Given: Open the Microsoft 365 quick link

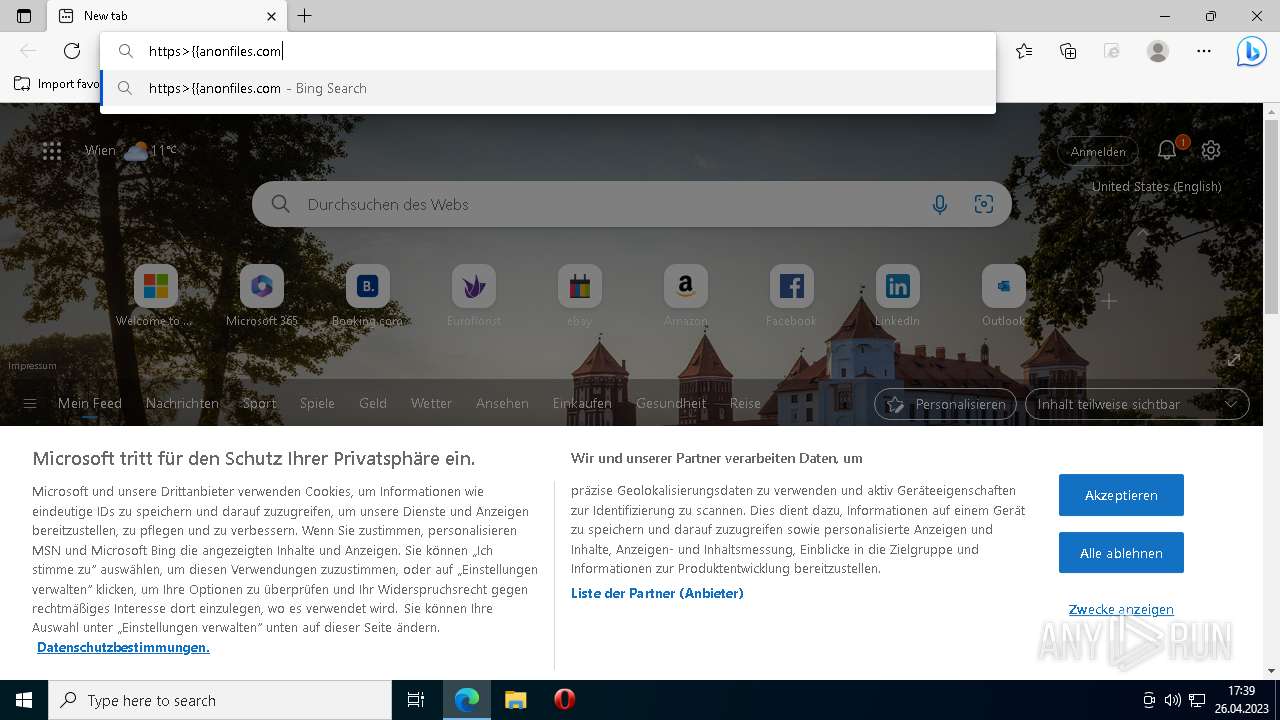Looking at the screenshot, I should click(261, 296).
